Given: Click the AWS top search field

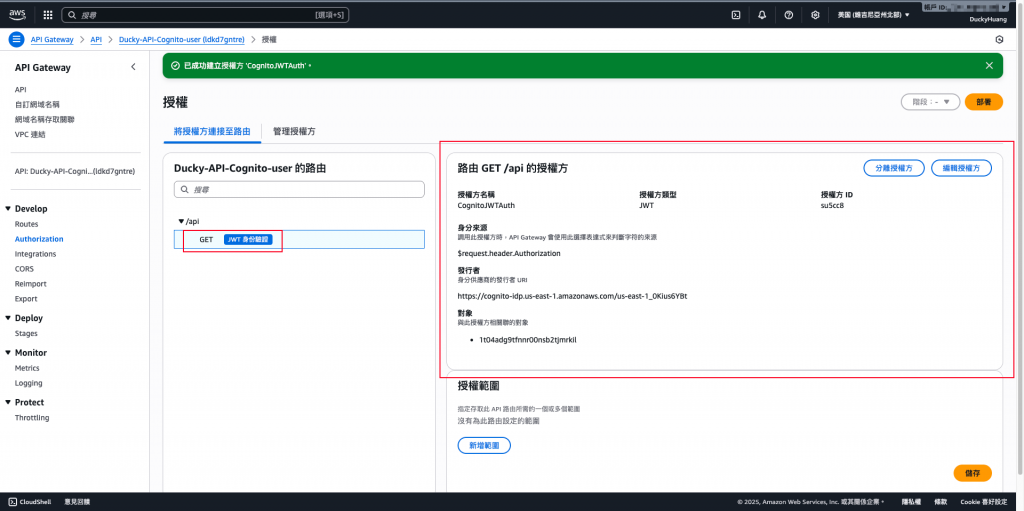Looking at the screenshot, I should [x=205, y=14].
